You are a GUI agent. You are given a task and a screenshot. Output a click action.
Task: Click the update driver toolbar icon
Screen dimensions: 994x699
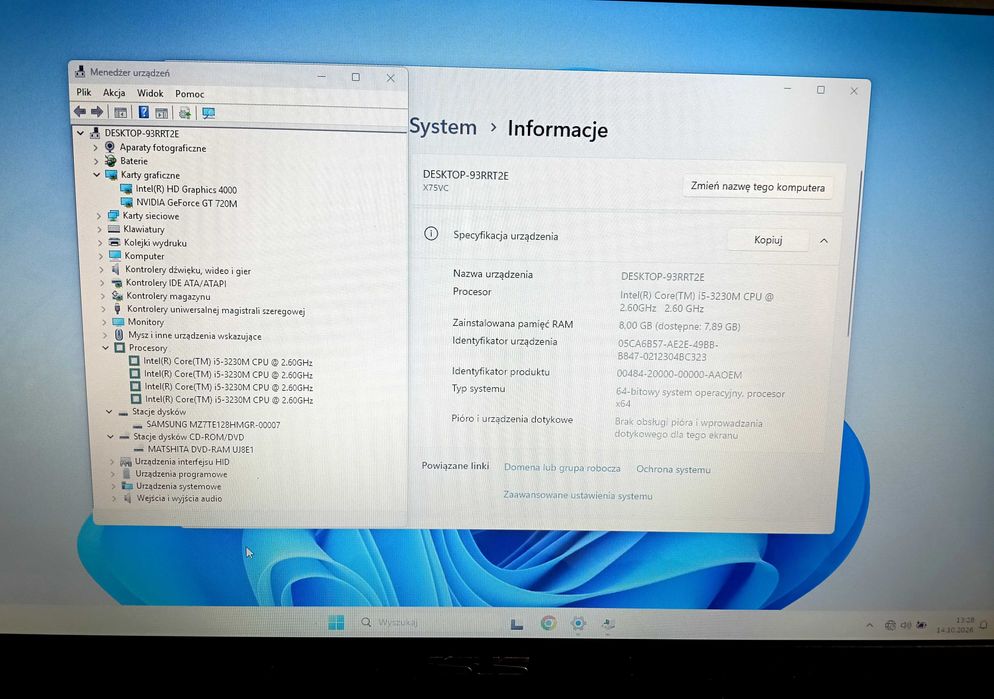[x=184, y=113]
